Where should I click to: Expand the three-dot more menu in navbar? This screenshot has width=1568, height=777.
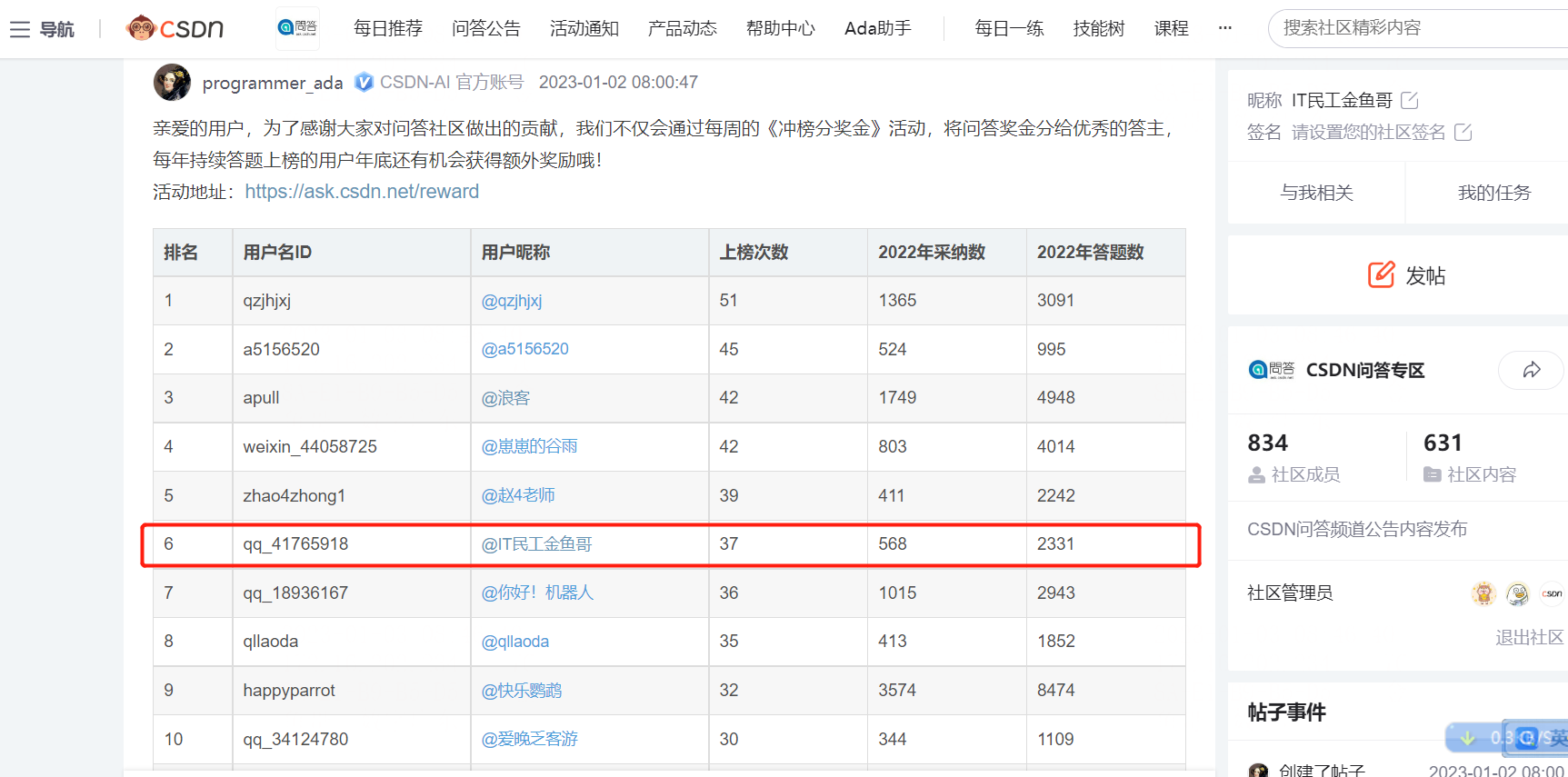tap(1225, 28)
